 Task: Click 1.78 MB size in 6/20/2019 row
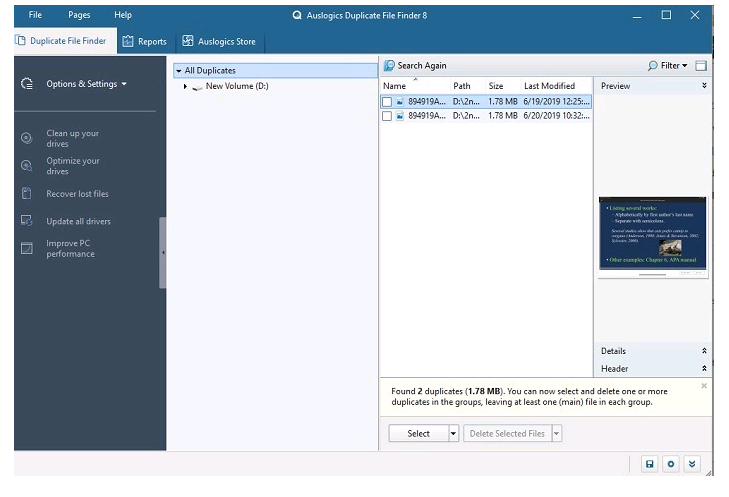(503, 116)
